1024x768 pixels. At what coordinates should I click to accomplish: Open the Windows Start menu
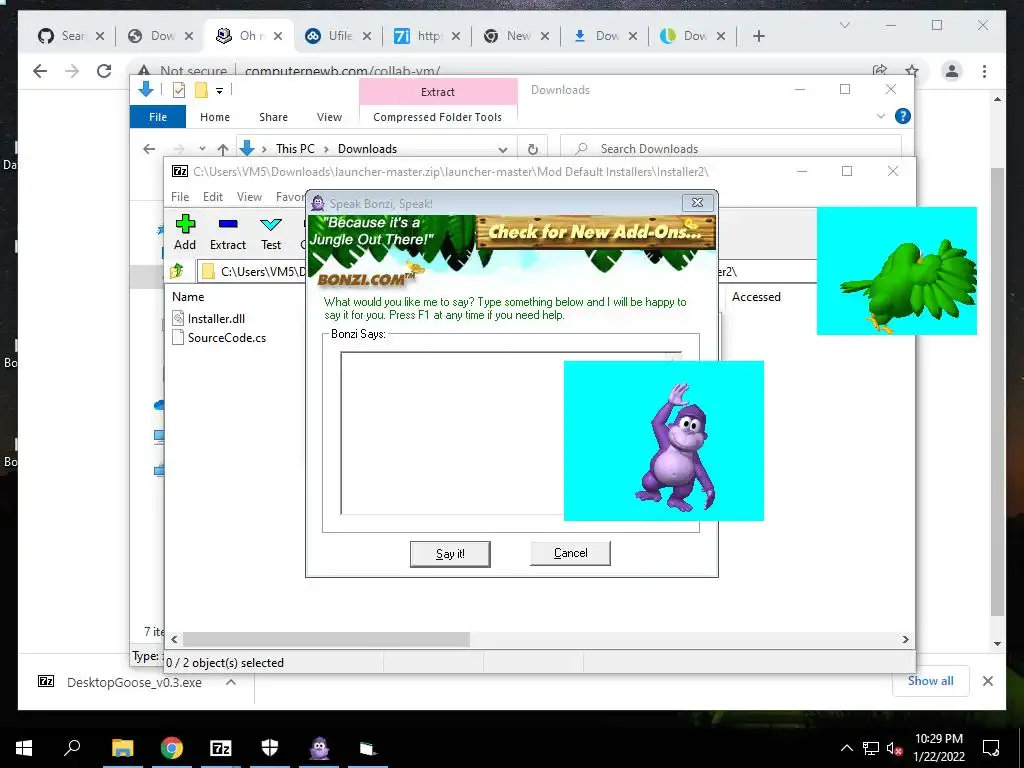click(x=24, y=748)
